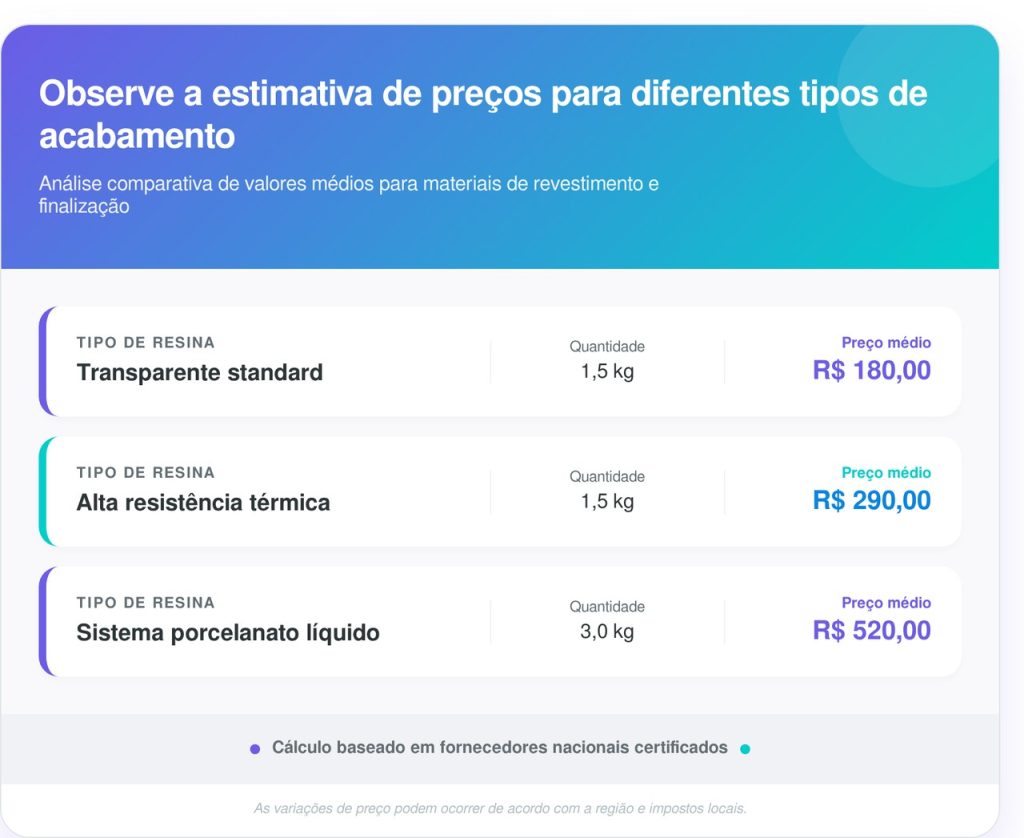Select the Sistema porcelanato líquido resin name
Screen dimensions: 1024x838
point(228,633)
